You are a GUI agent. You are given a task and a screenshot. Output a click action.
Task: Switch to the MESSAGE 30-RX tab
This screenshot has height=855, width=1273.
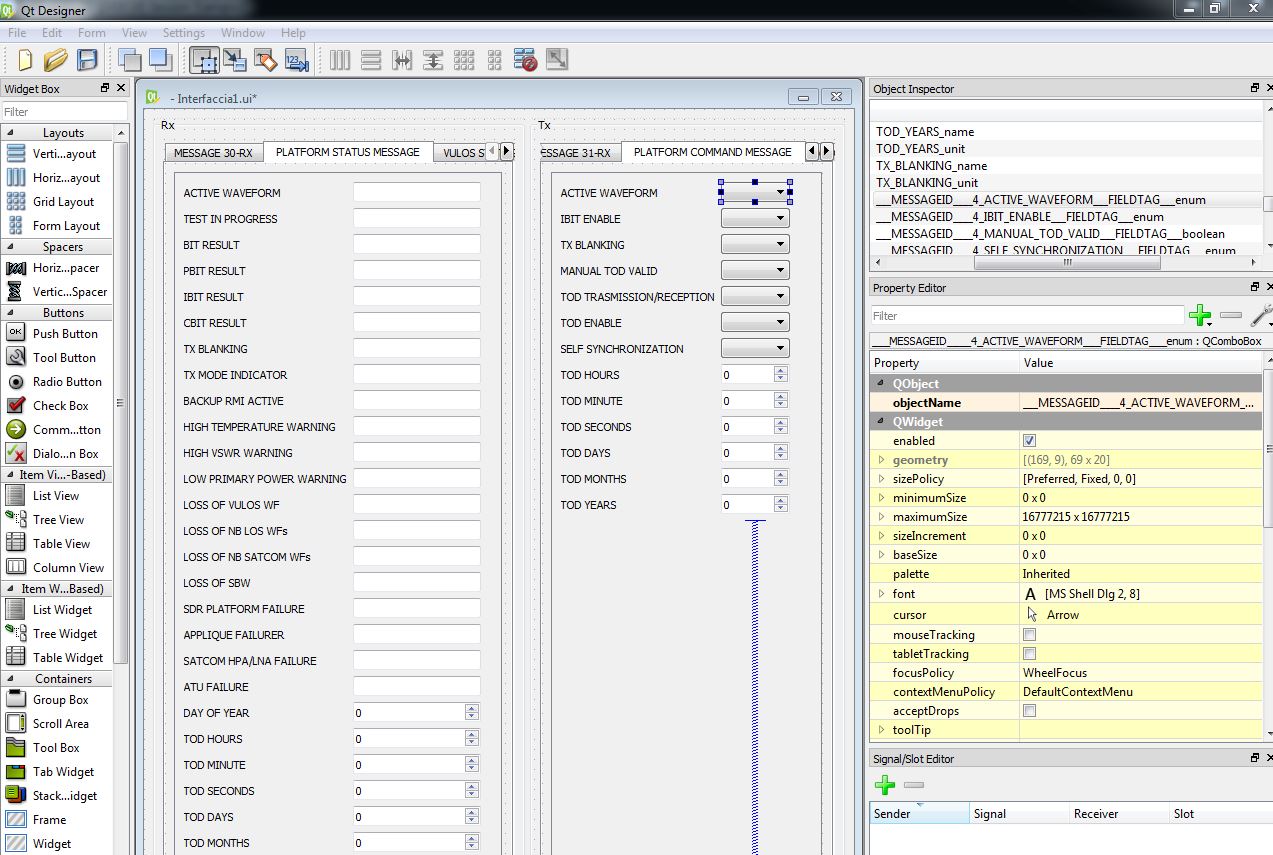tap(213, 153)
